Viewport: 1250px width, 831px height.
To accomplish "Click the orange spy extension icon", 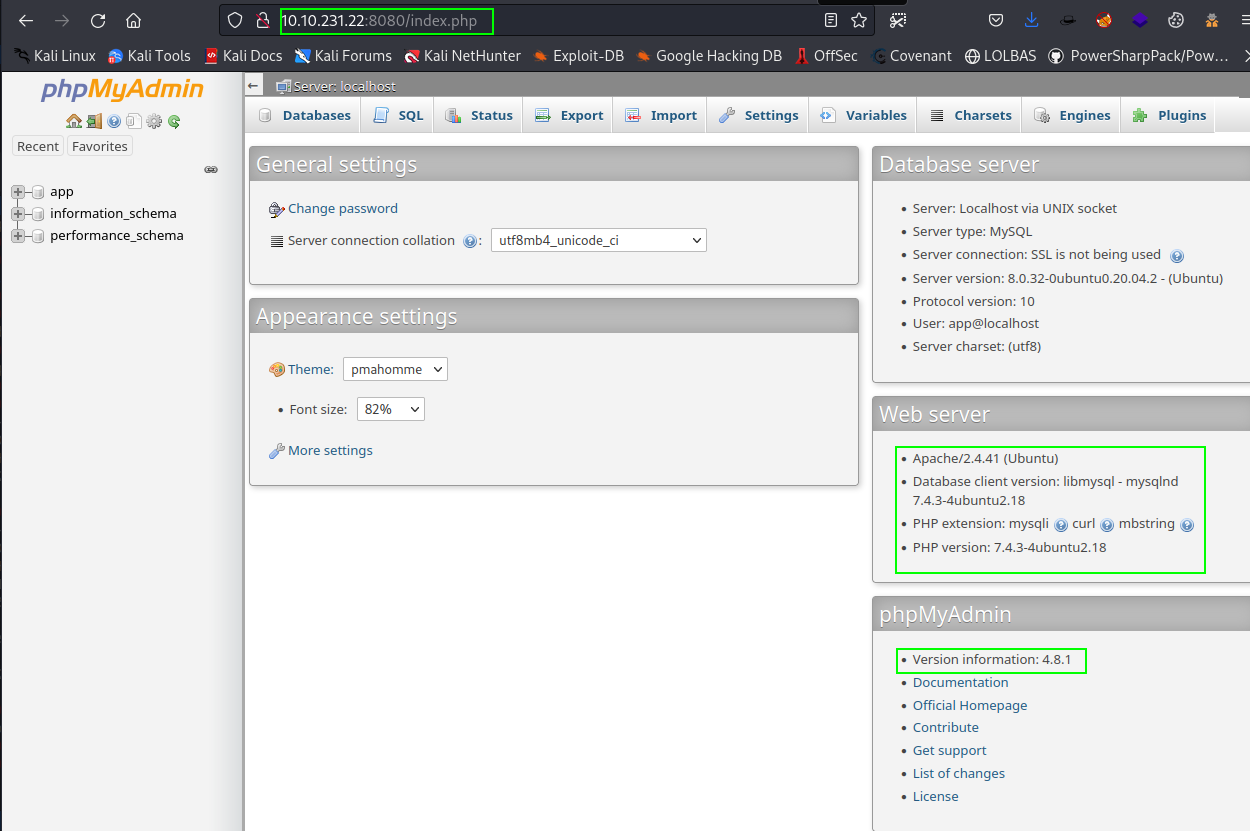I will tap(1212, 20).
